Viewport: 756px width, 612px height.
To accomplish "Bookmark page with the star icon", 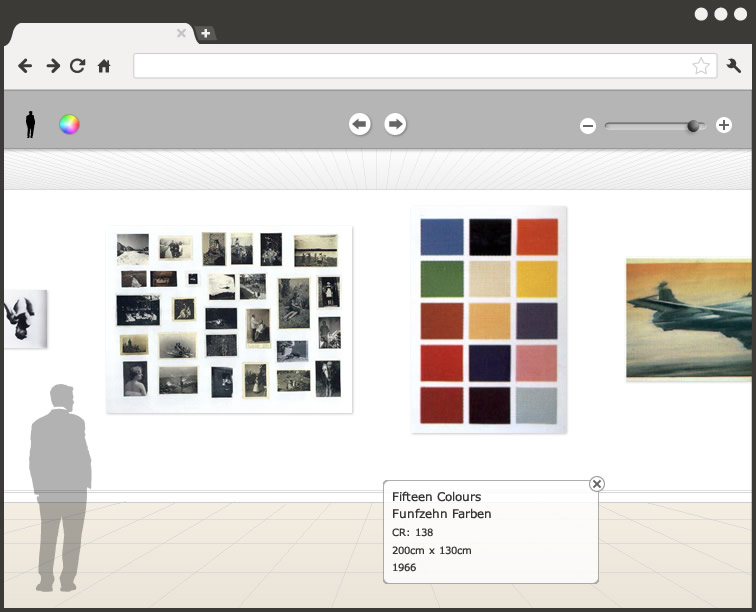I will pos(701,66).
